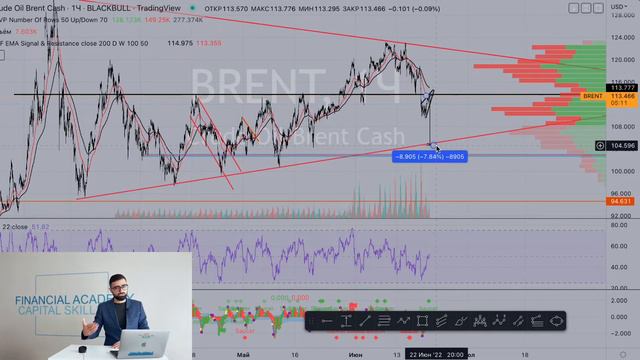This screenshot has width=640, height=360.
Task: Click the blue -8.905 (-7.84%) measurement label
Action: coord(430,157)
